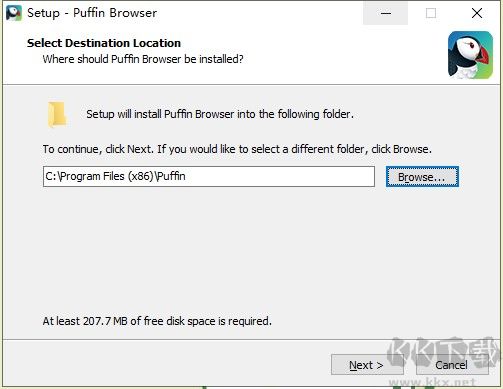This screenshot has width=503, height=389.
Task: Cancel the installation
Action: point(452,365)
